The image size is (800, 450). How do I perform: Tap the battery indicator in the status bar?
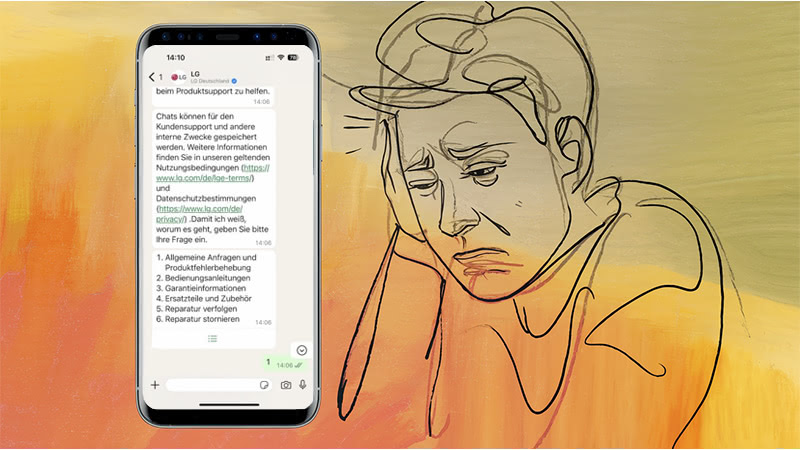[x=293, y=58]
